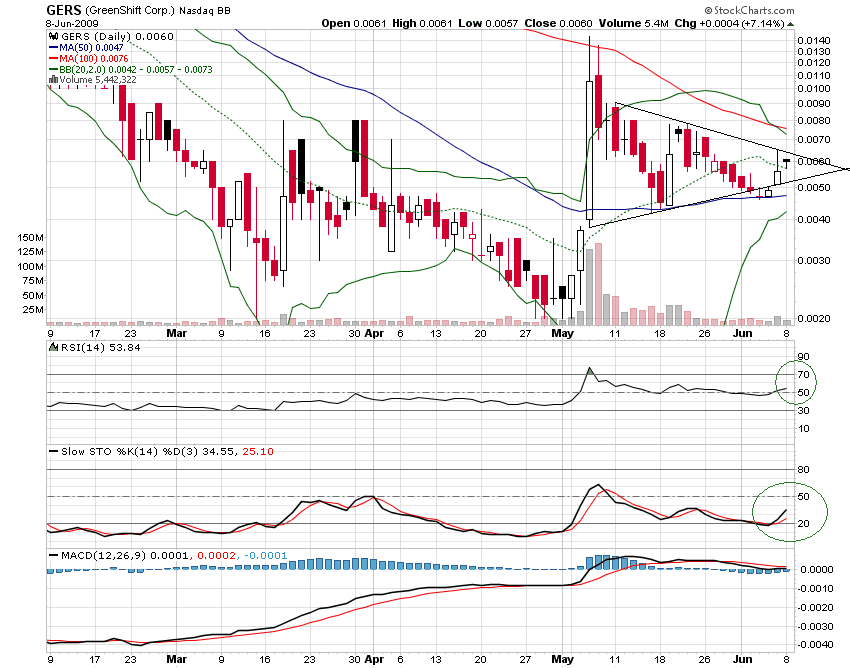Click the 20 label on Slow STO axis

tap(803, 523)
